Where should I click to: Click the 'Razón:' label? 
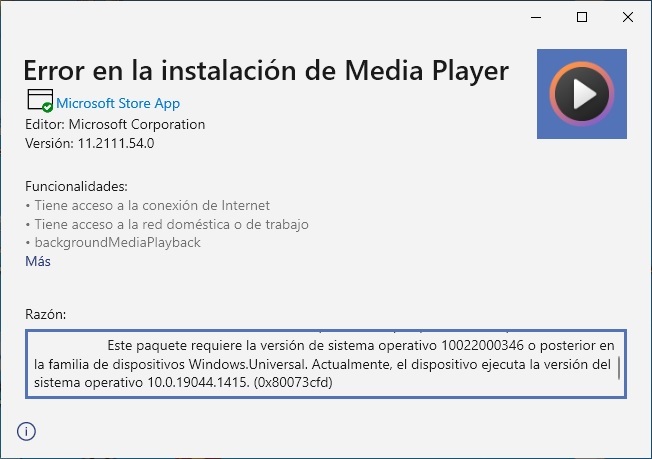click(x=46, y=314)
